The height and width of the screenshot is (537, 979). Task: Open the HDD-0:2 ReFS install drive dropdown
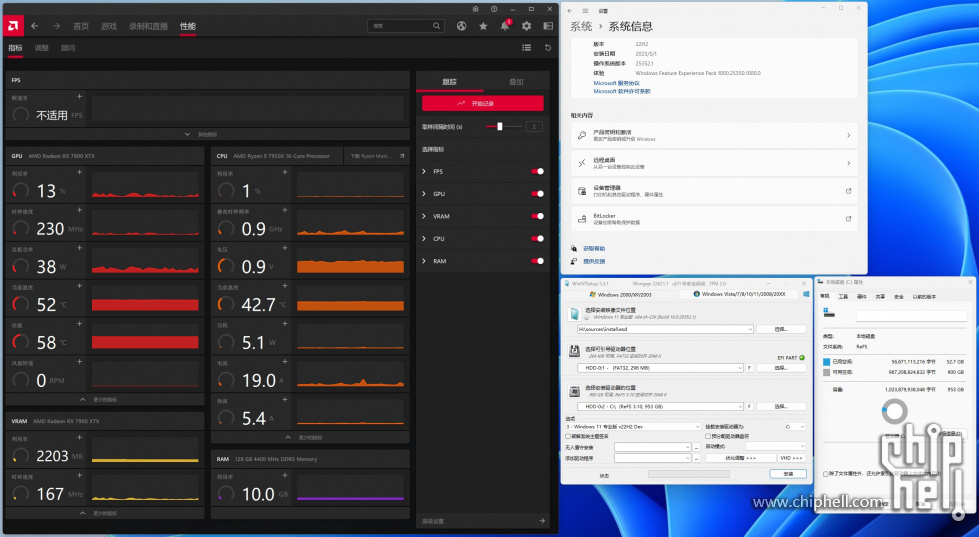point(740,406)
